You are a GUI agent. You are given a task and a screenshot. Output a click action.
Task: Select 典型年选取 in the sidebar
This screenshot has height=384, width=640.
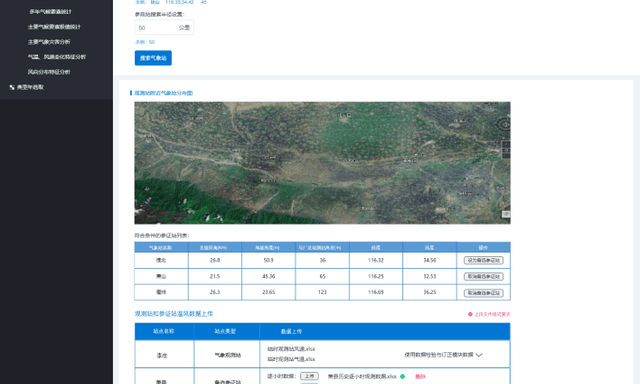[x=30, y=87]
